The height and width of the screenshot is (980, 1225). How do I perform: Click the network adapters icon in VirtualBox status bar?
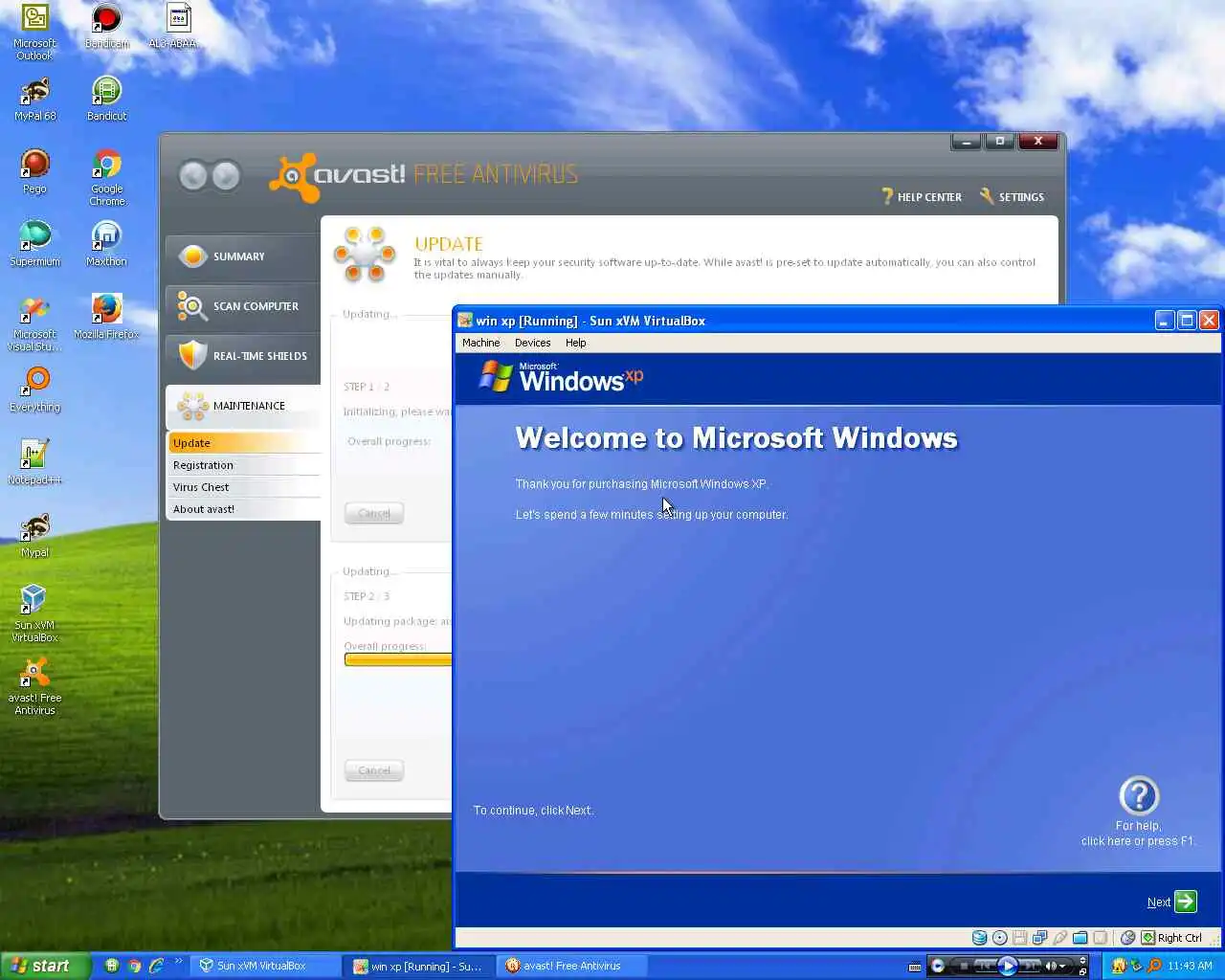[x=1039, y=938]
